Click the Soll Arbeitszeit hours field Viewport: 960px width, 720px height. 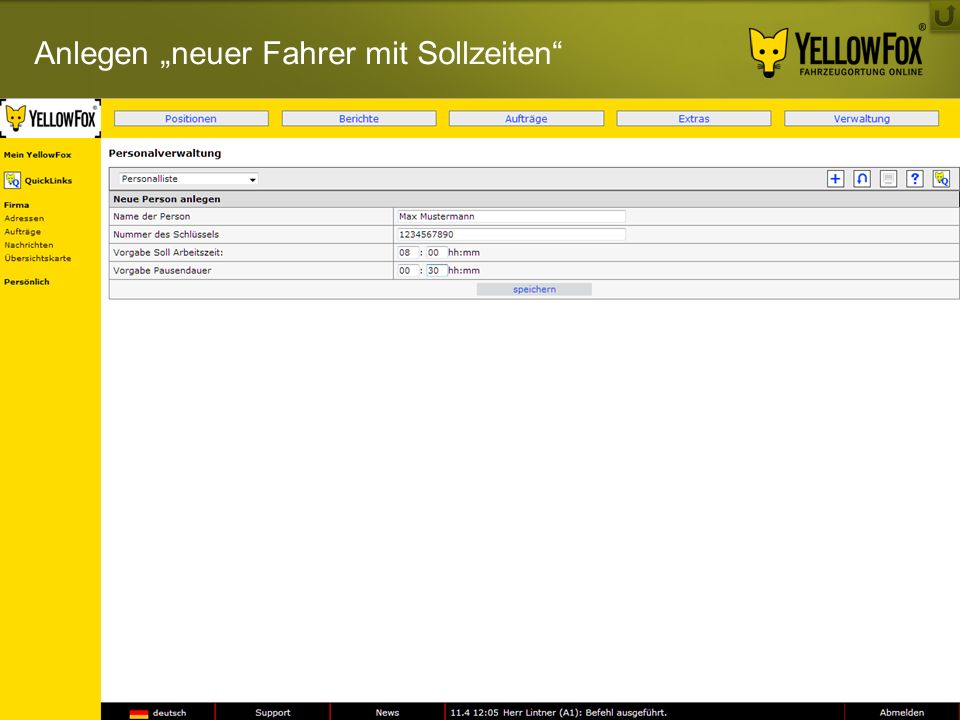(x=407, y=252)
